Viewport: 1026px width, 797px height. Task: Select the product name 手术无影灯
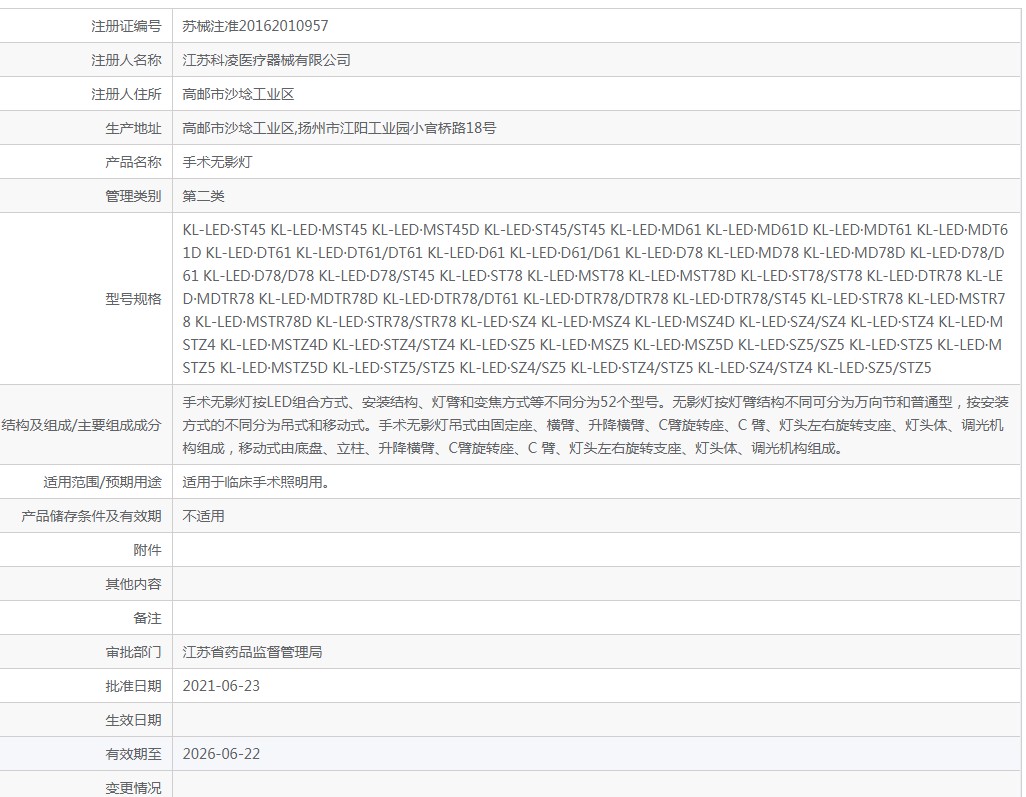pos(217,162)
